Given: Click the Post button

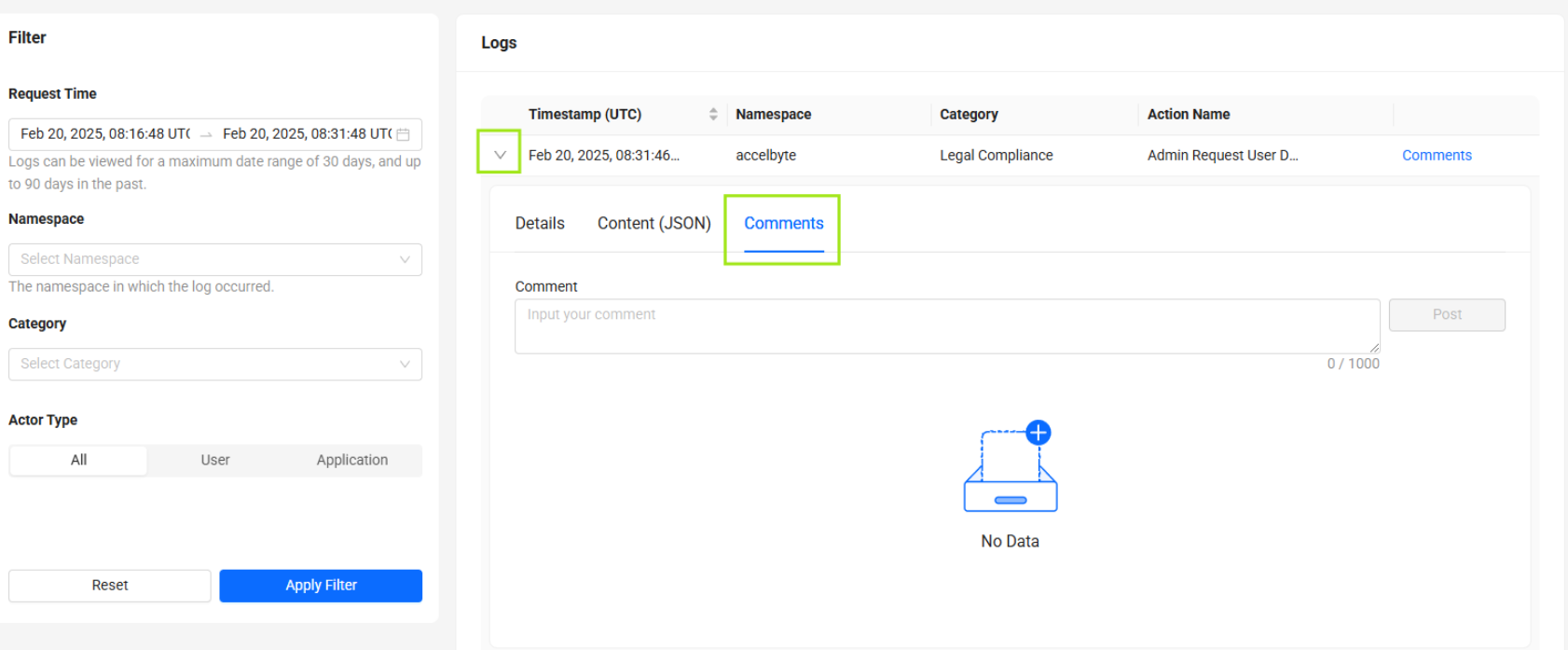Looking at the screenshot, I should click(x=1447, y=314).
